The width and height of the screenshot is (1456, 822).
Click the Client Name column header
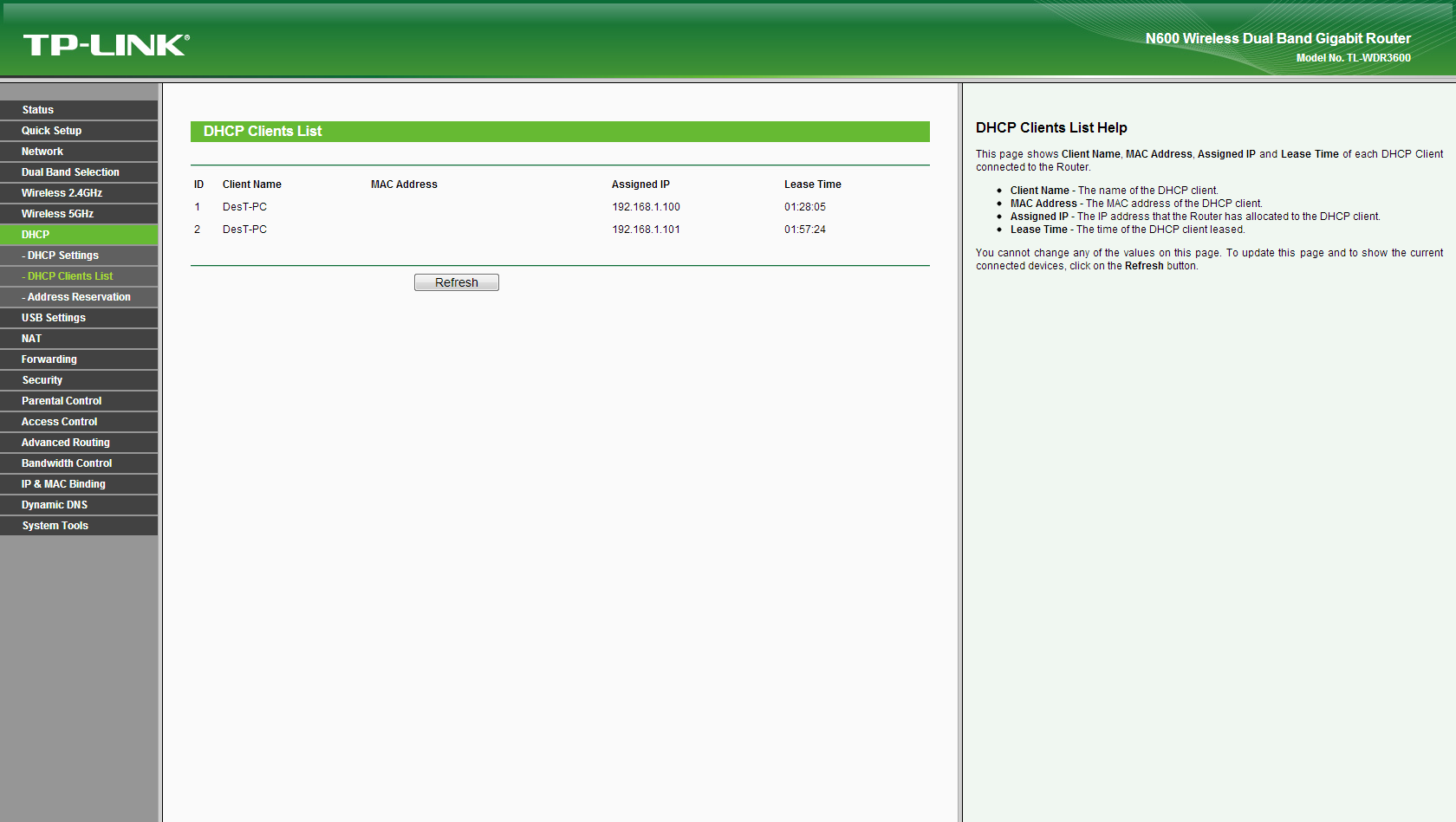point(252,184)
